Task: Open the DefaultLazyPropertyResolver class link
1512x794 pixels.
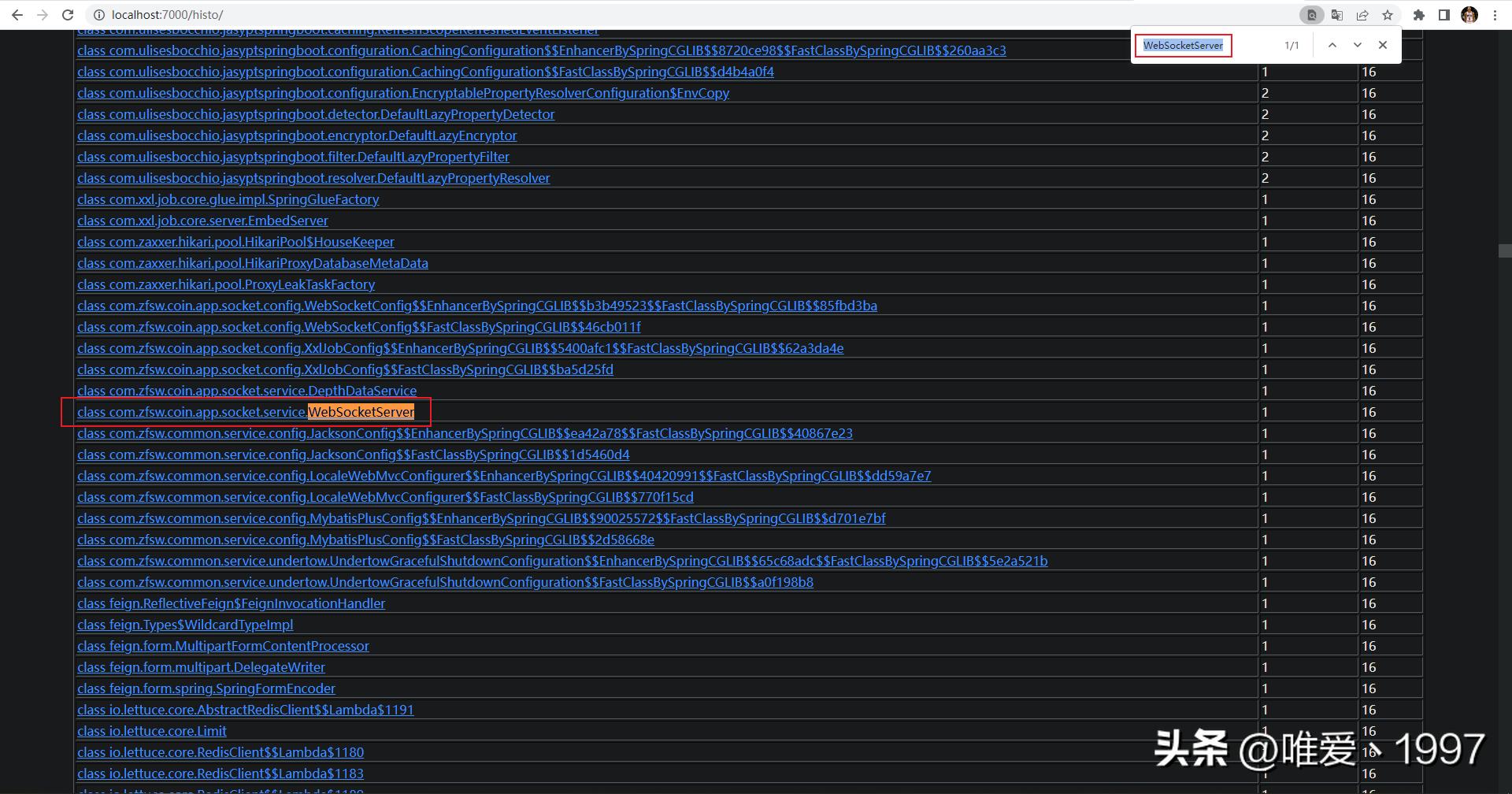Action: click(x=313, y=178)
